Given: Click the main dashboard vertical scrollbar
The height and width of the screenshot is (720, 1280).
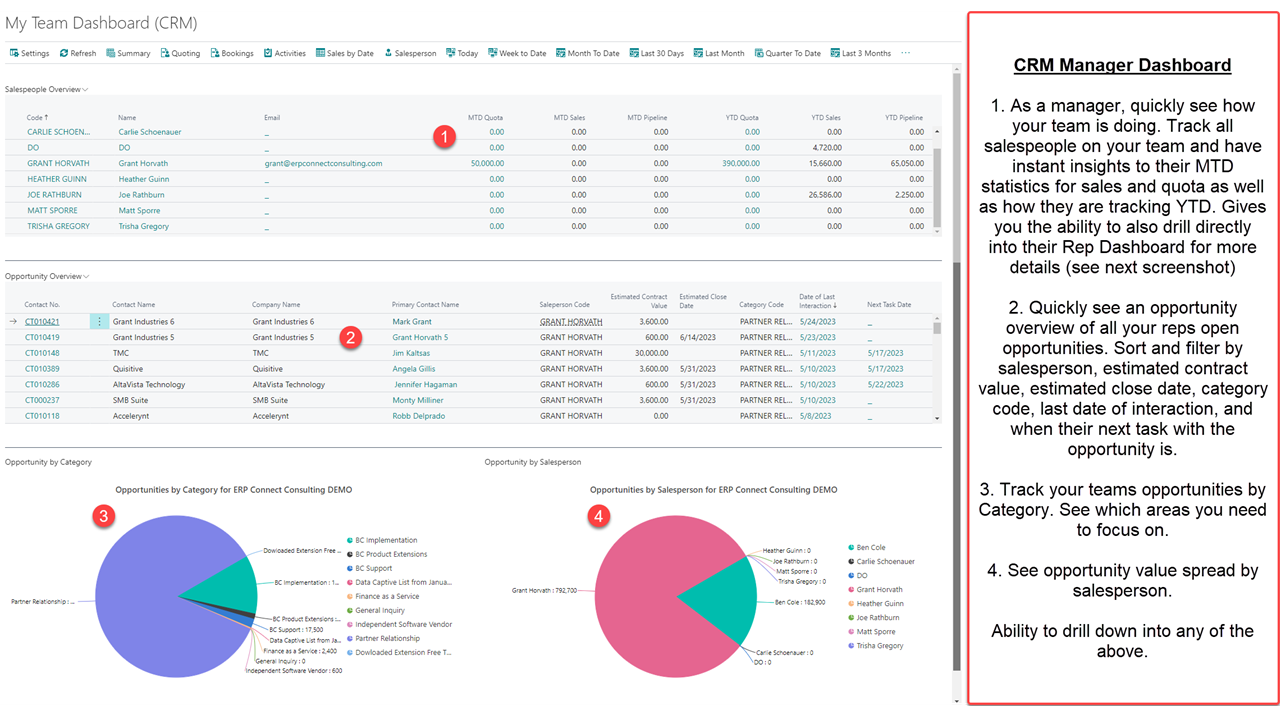Looking at the screenshot, I should tap(957, 465).
